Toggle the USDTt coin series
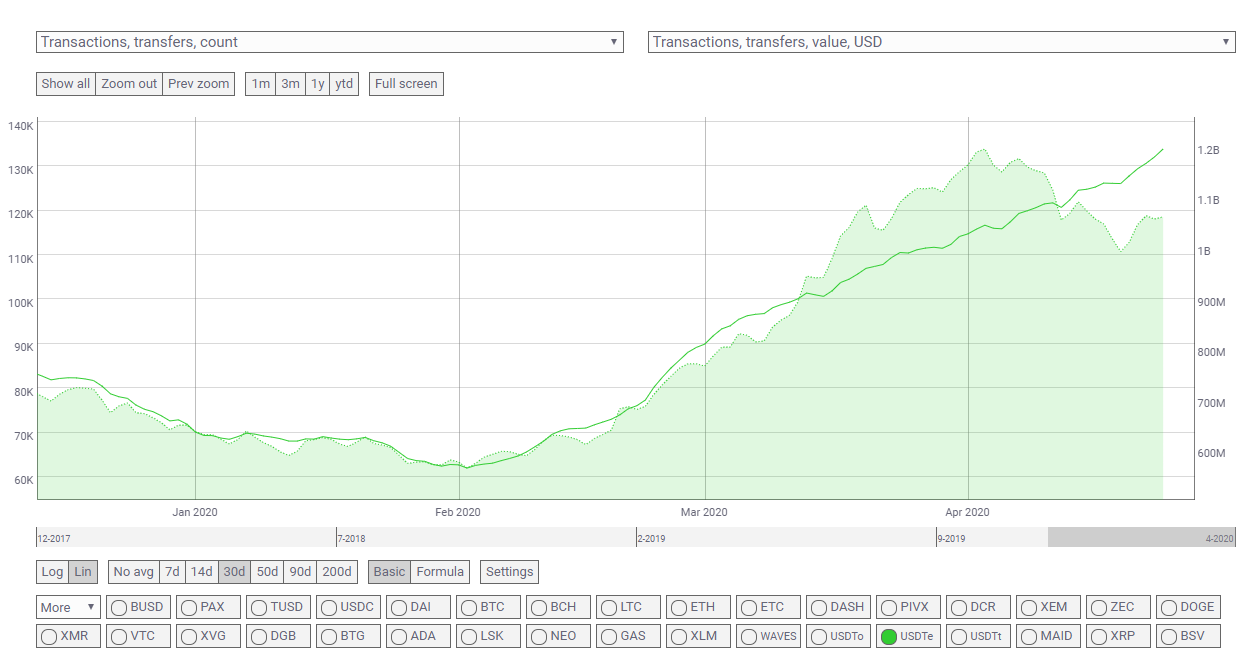The width and height of the screenshot is (1247, 651). coord(979,636)
